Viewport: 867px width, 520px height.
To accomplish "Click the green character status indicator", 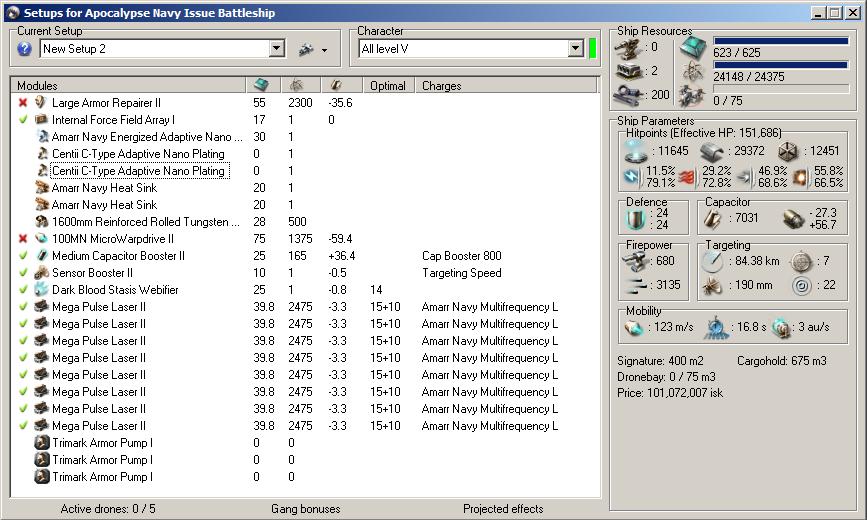I will tap(592, 49).
